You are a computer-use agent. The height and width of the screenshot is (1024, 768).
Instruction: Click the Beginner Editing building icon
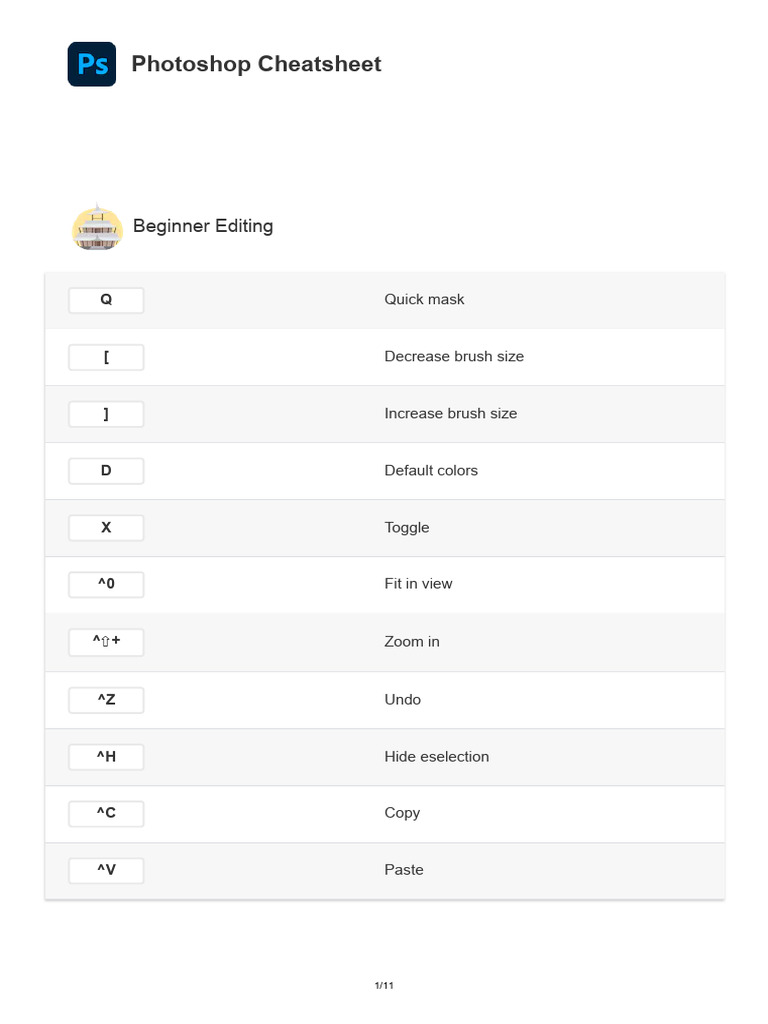point(97,227)
